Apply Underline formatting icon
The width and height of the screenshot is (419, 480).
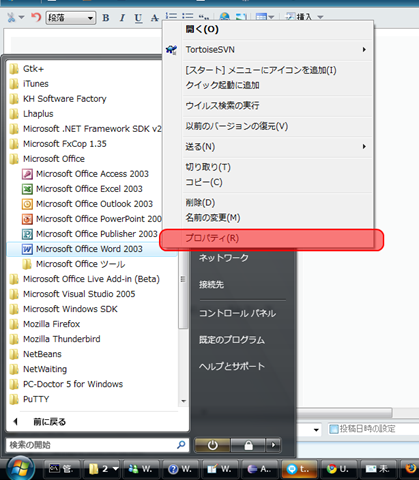[x=138, y=18]
